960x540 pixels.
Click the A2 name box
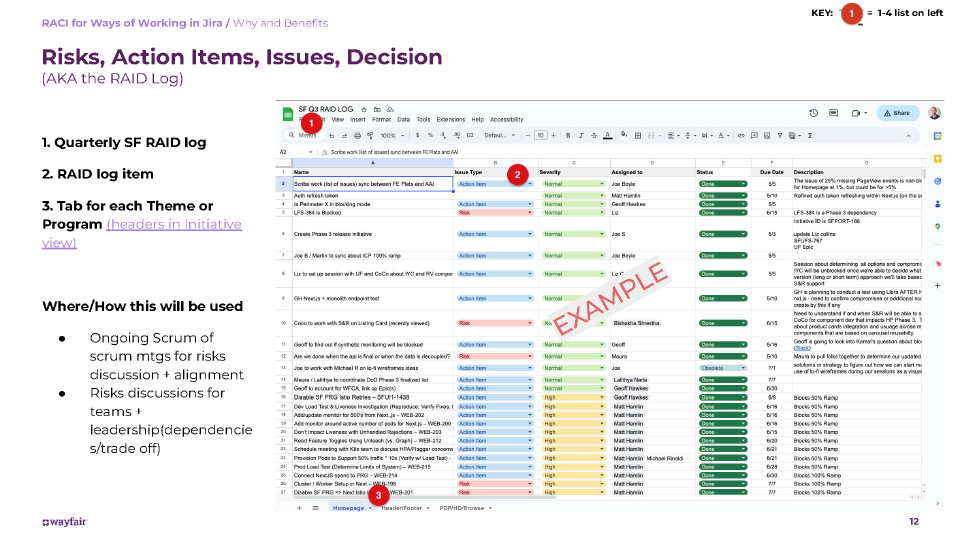click(x=296, y=152)
